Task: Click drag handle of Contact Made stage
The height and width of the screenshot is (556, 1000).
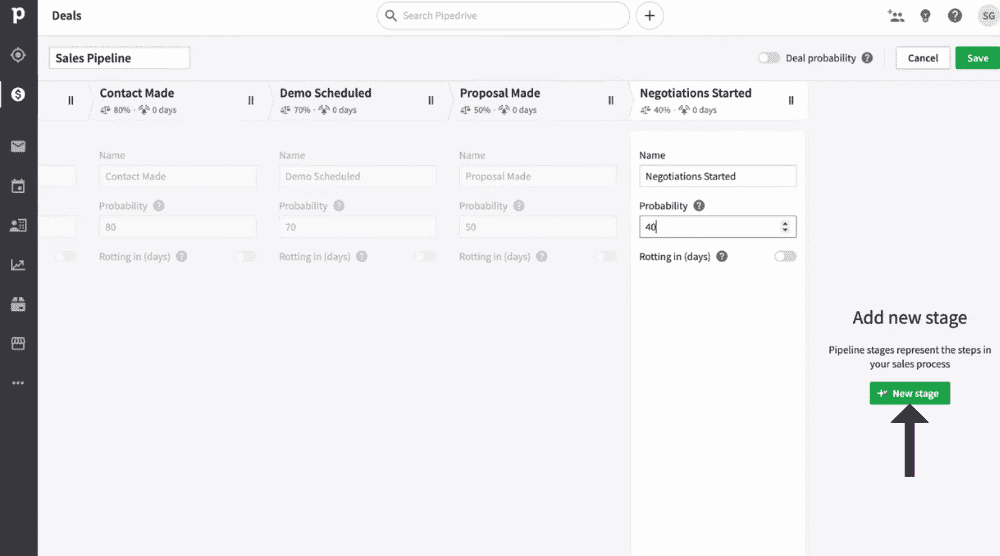Action: tap(251, 100)
